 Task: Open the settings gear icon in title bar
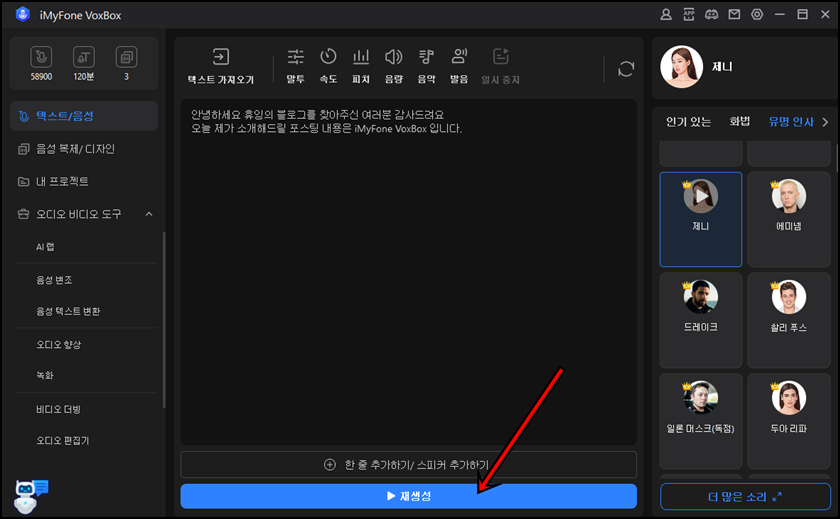757,14
